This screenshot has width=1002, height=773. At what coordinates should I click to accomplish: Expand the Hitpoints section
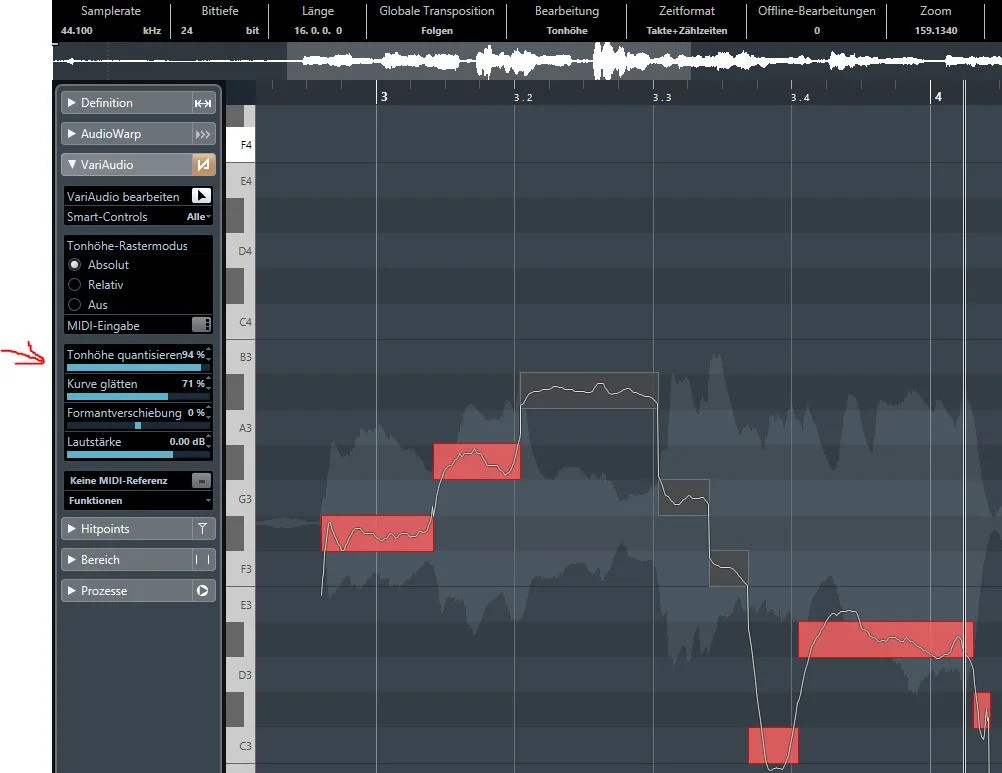point(72,528)
